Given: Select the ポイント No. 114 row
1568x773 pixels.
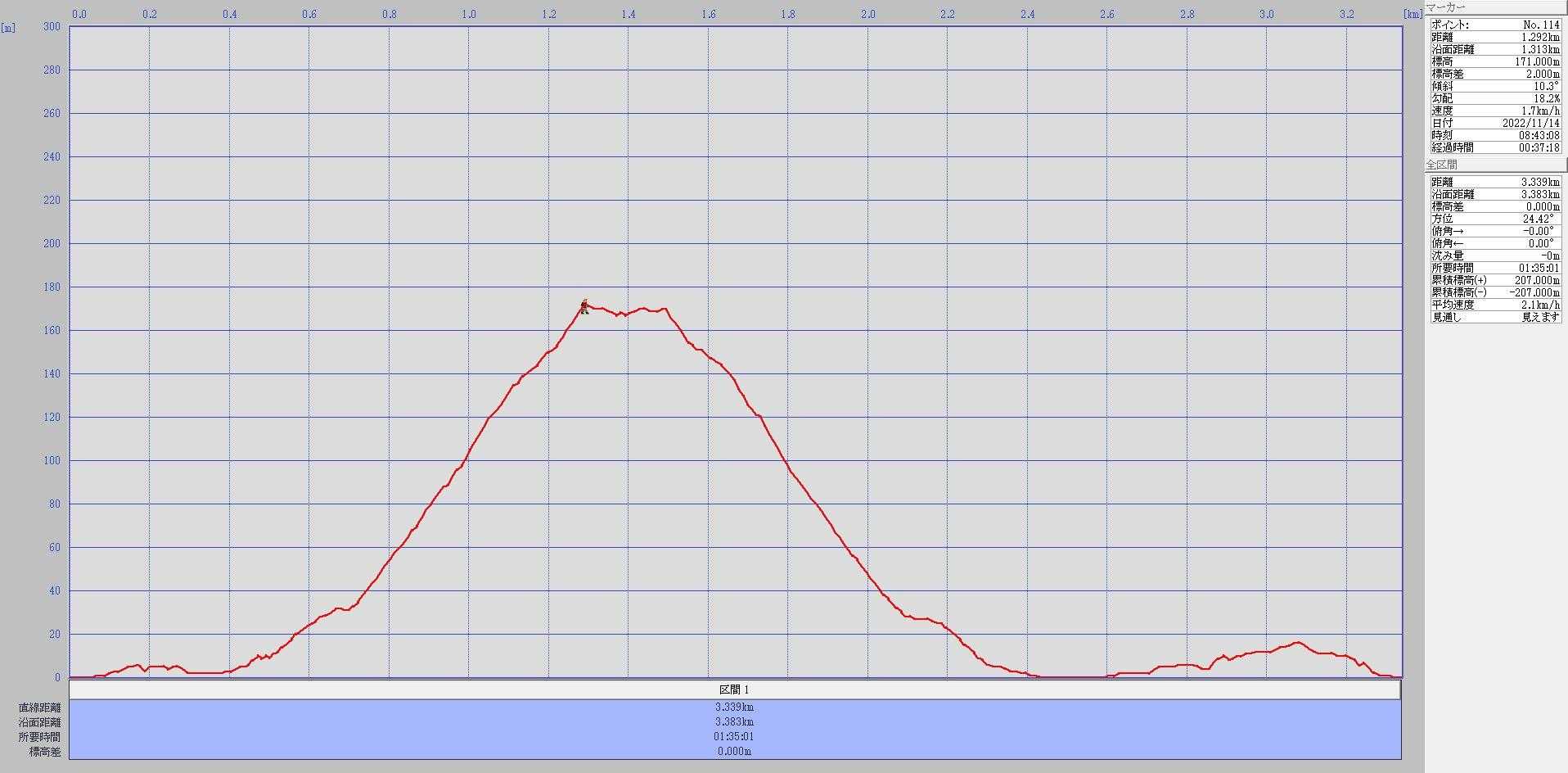Looking at the screenshot, I should [1495, 25].
